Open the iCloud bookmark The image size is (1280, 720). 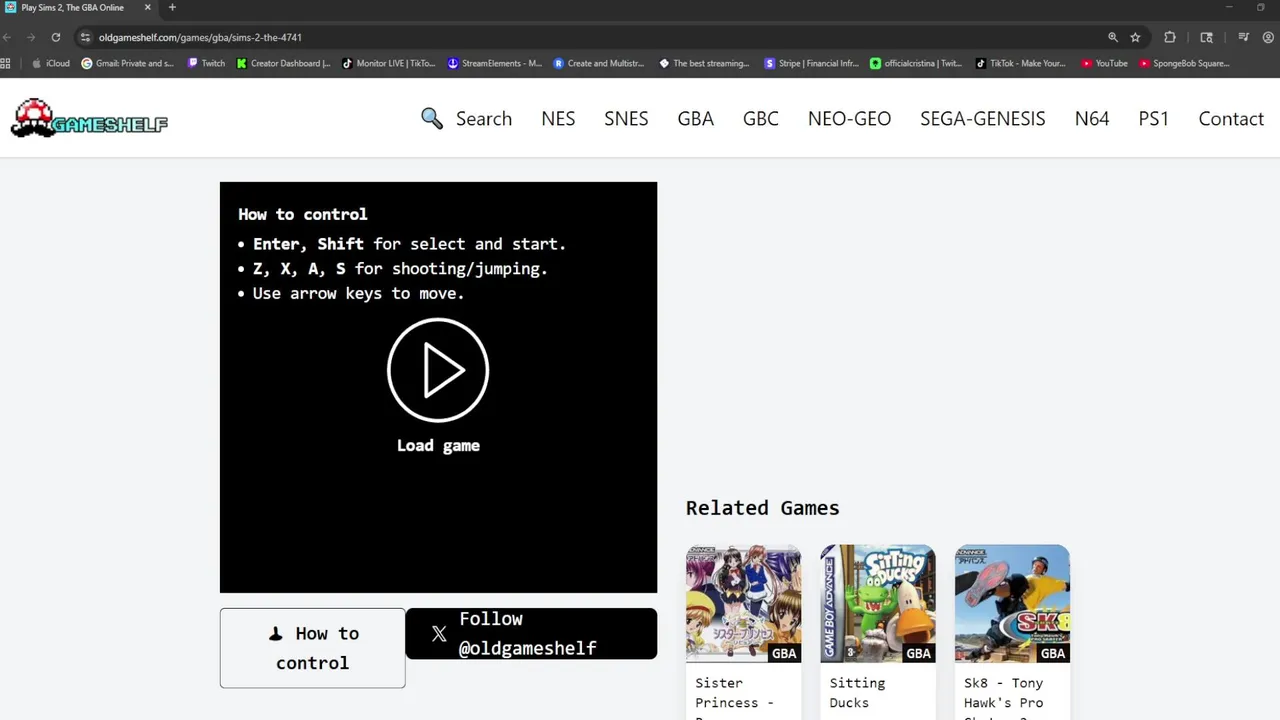coord(51,63)
